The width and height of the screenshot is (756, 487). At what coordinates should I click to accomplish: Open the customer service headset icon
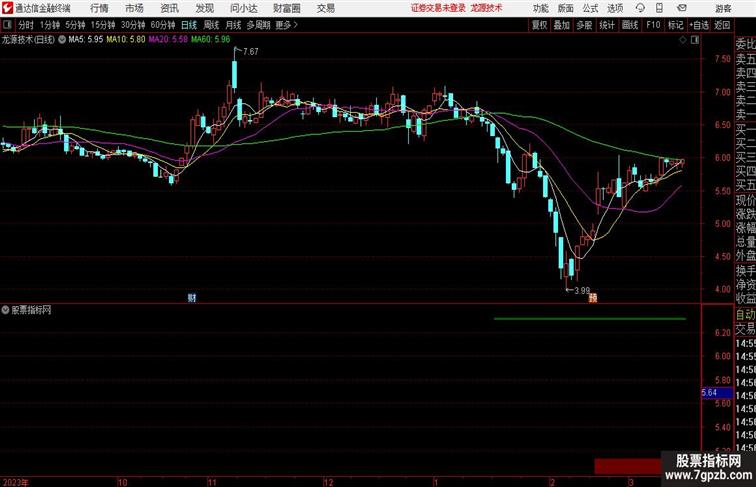click(x=640, y=8)
